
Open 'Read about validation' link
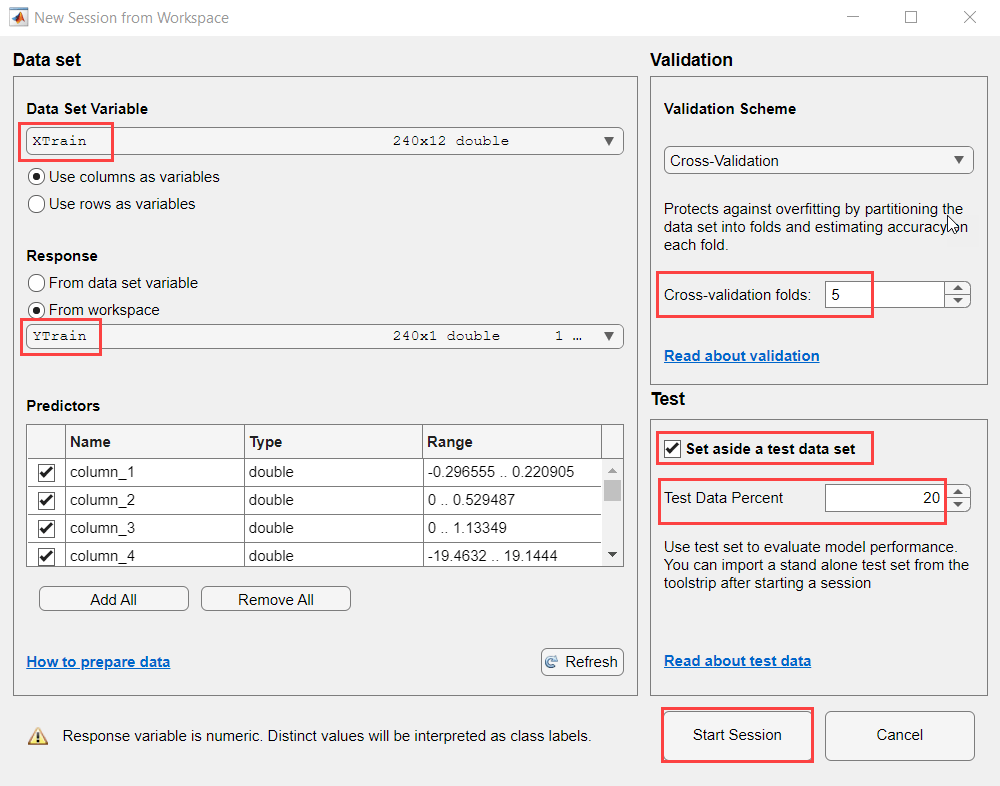(741, 356)
